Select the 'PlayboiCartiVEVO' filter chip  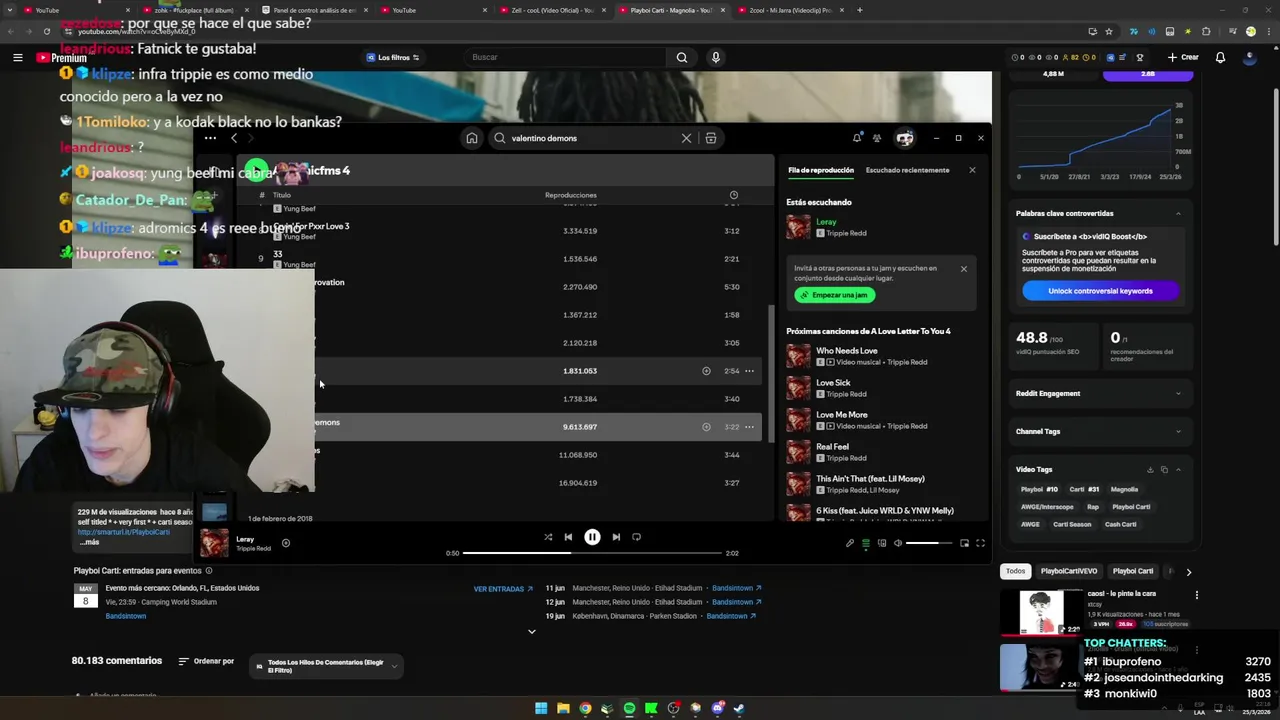[1069, 571]
